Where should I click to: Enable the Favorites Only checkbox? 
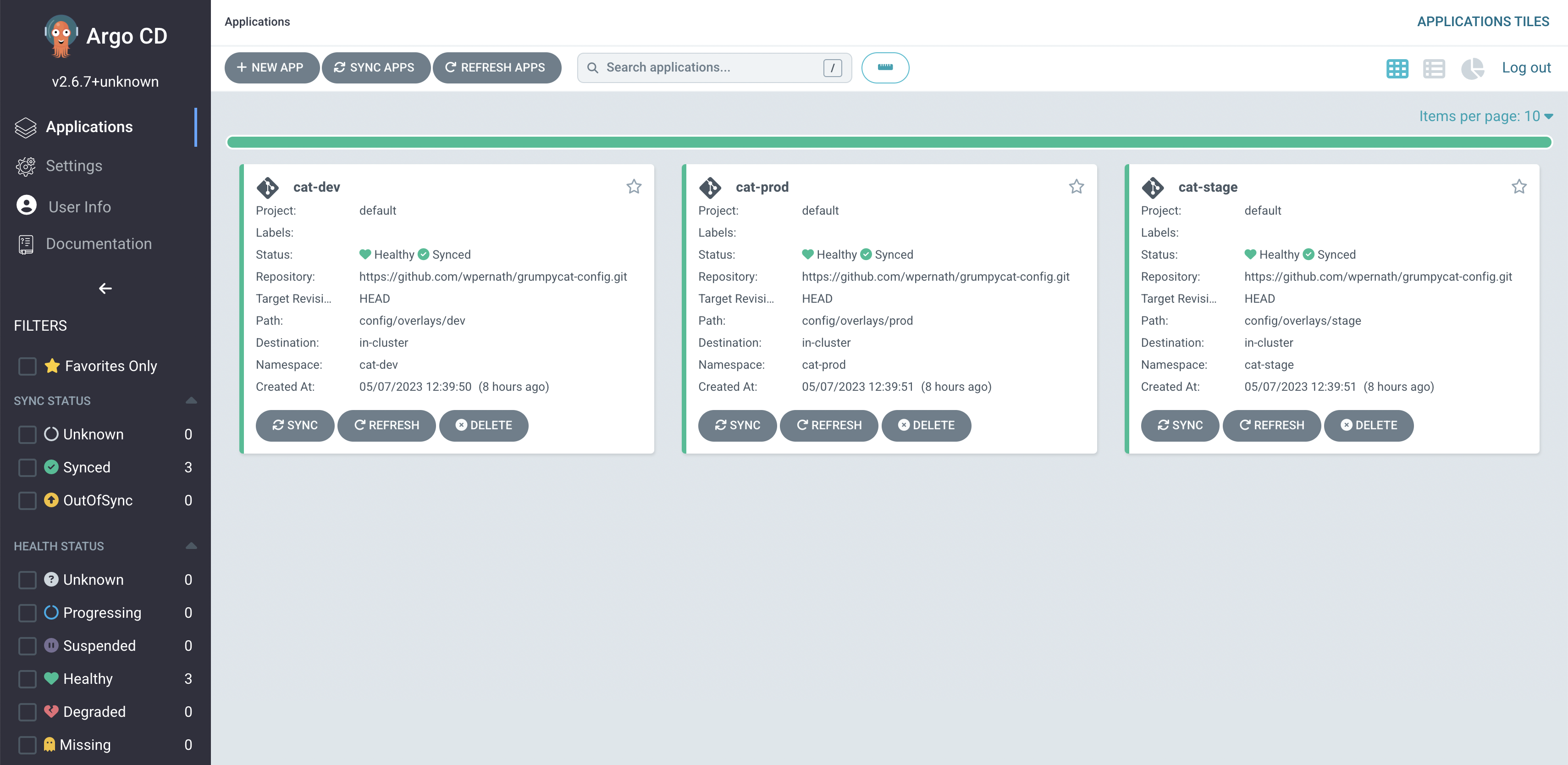(28, 366)
